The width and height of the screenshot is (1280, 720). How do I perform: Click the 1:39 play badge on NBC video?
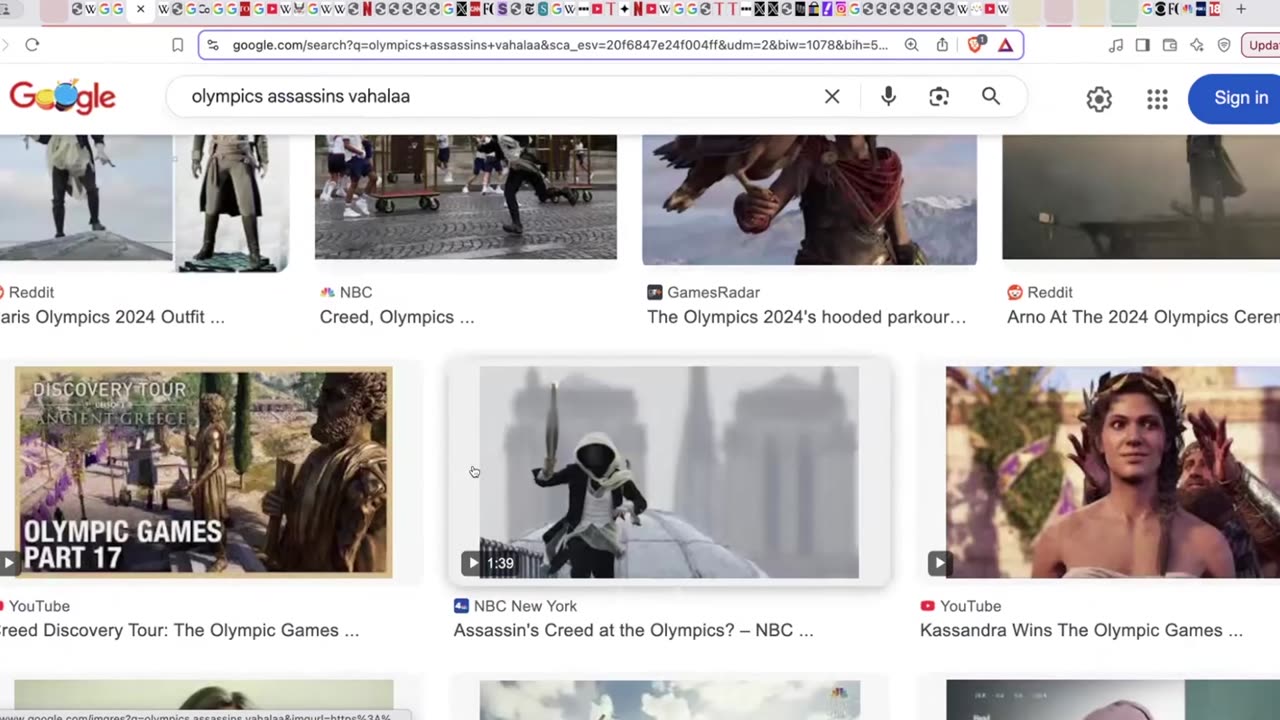point(490,563)
